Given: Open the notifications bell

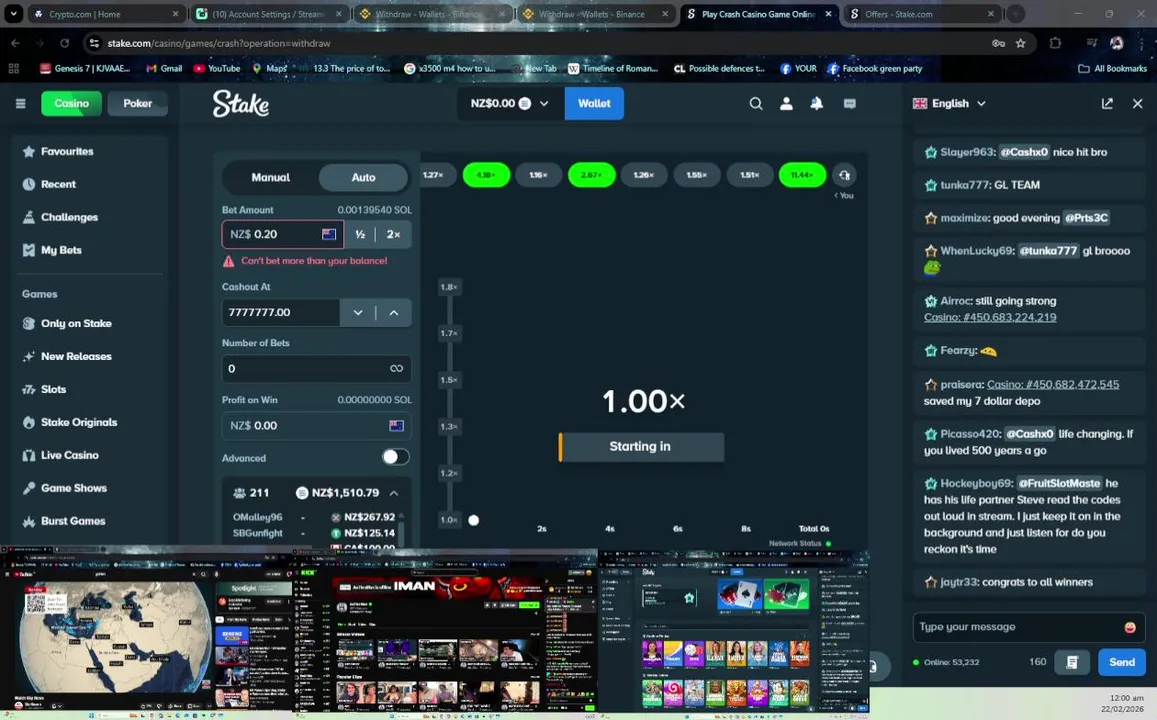Looking at the screenshot, I should 817,103.
